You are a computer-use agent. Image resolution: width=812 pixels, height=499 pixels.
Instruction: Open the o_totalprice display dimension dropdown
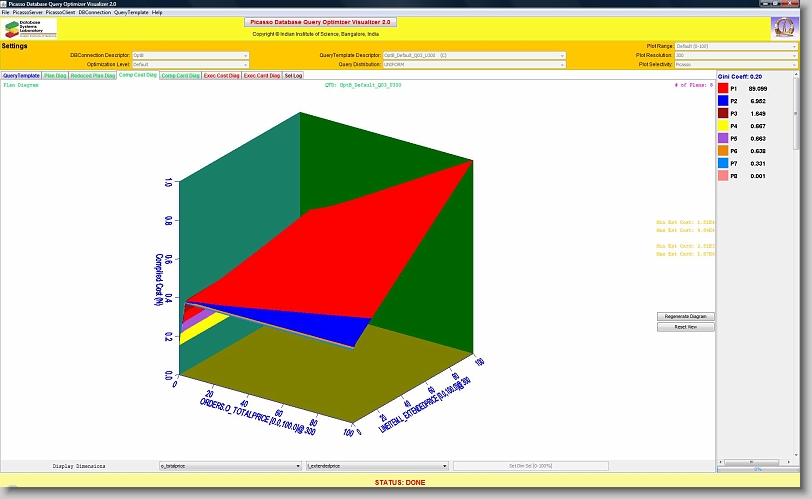[229, 466]
